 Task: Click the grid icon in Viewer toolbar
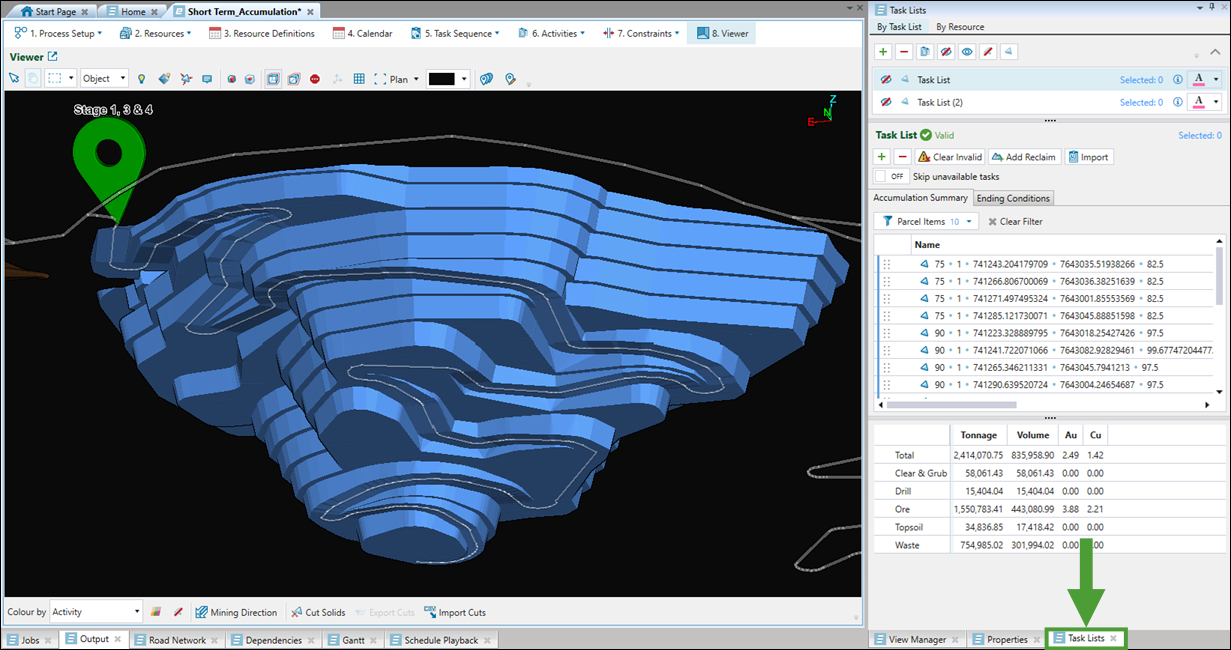359,79
